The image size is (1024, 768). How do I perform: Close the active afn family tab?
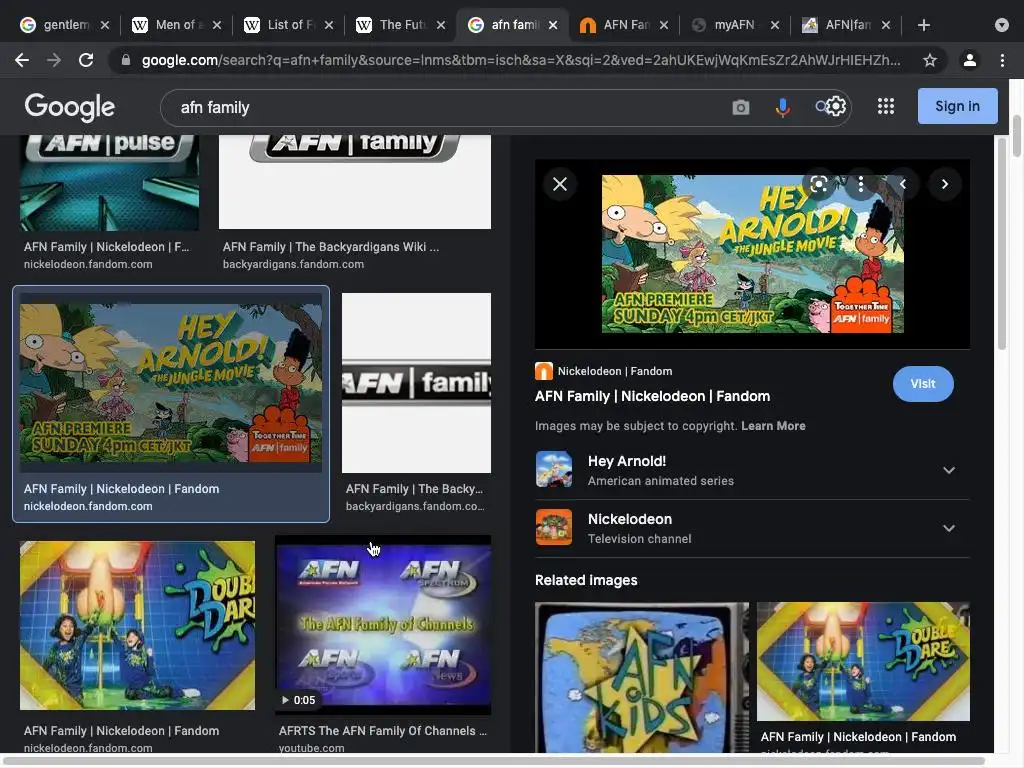point(553,25)
